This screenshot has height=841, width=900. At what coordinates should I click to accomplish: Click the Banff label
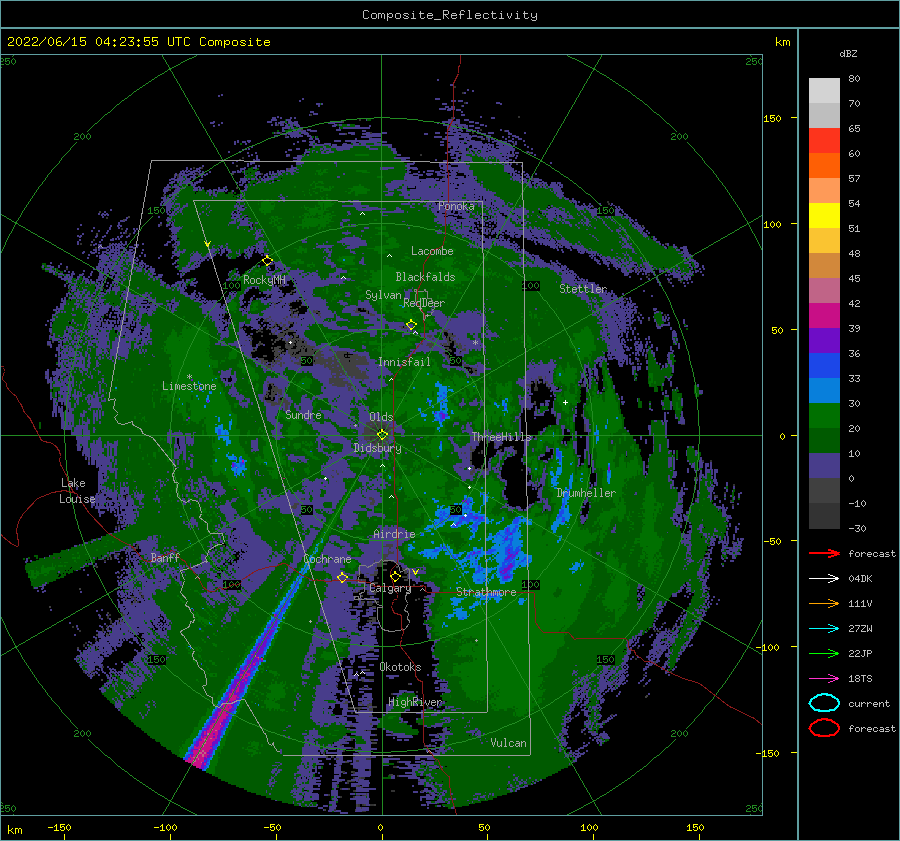click(x=165, y=557)
